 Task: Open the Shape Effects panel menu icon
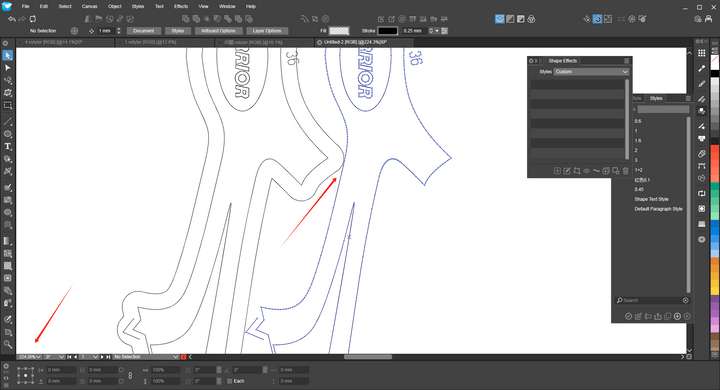[626, 61]
